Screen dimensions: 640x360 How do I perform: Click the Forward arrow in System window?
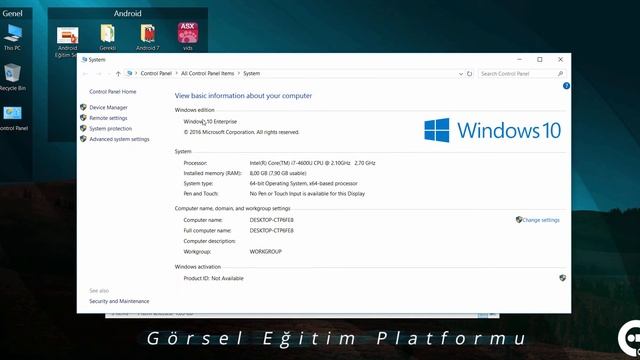coord(98,73)
